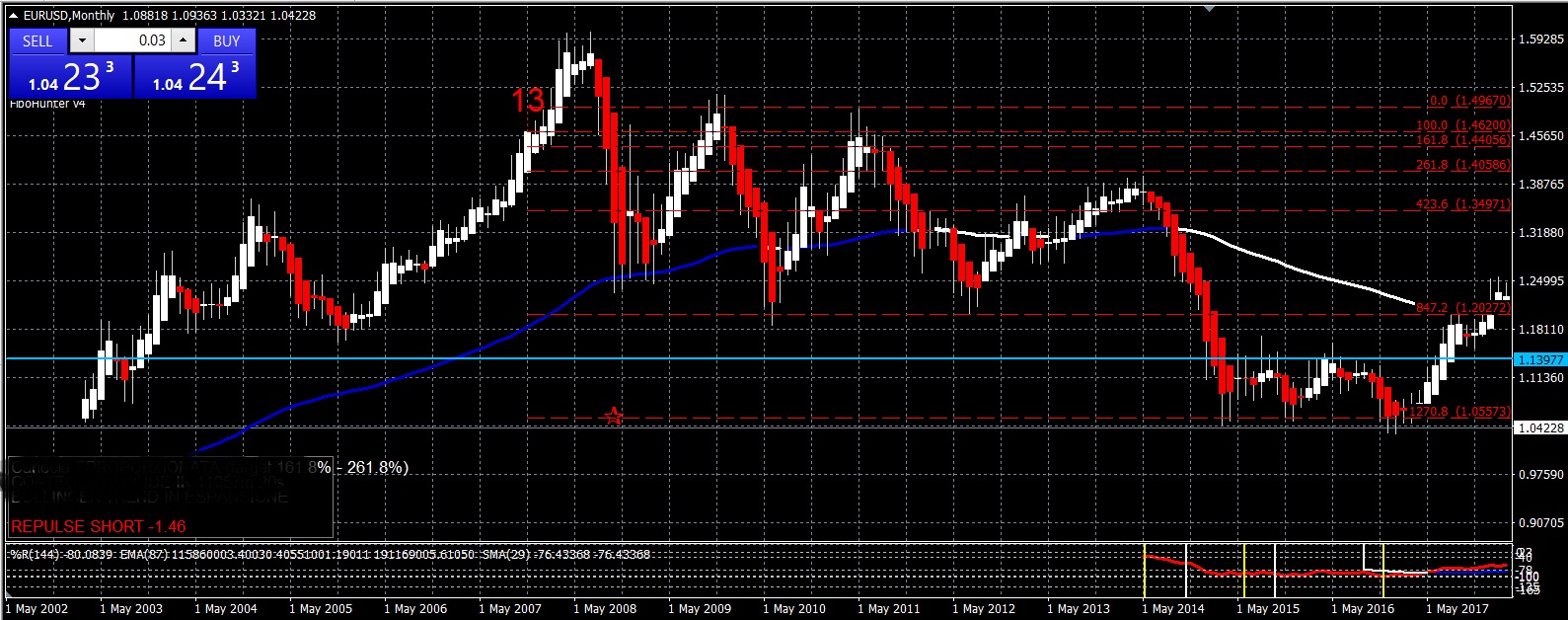Click the 0.90705 price scale value
The image size is (1568, 620).
(x=1540, y=523)
